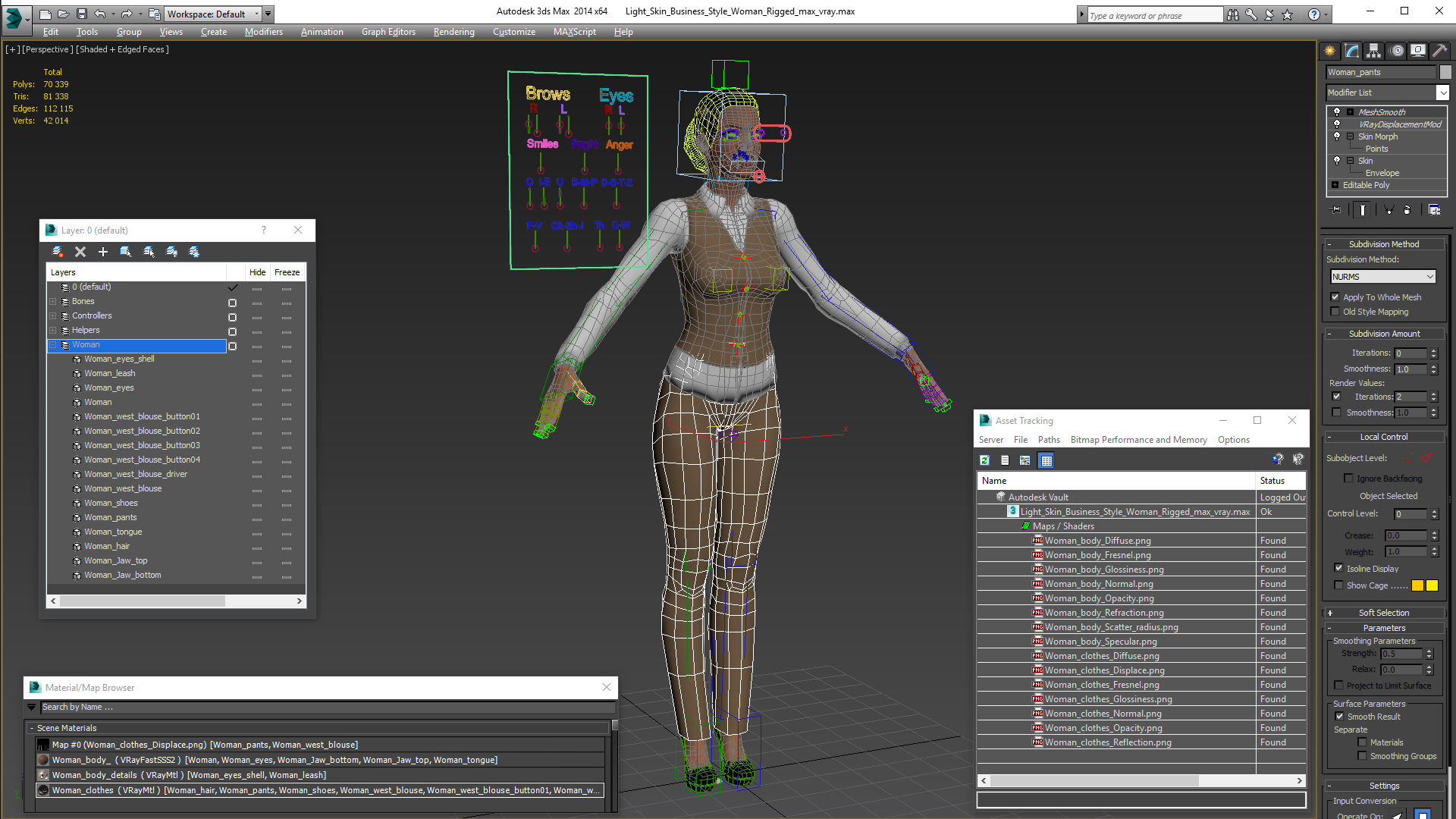Toggle Isoline Display checkbox
The width and height of the screenshot is (1456, 819).
click(x=1339, y=569)
